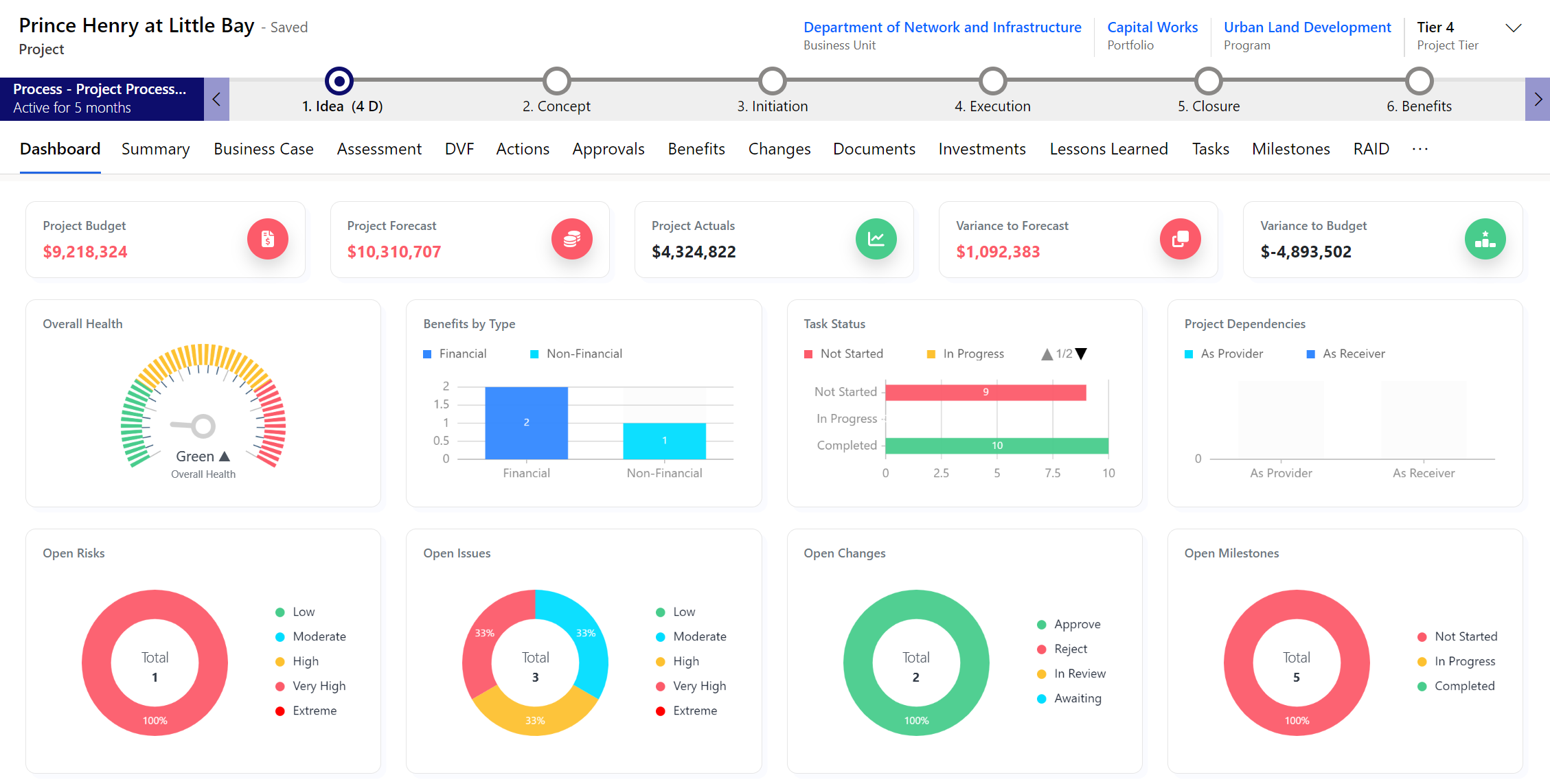The image size is (1550, 784).
Task: Toggle Not Started legend in Task Status
Action: point(844,354)
